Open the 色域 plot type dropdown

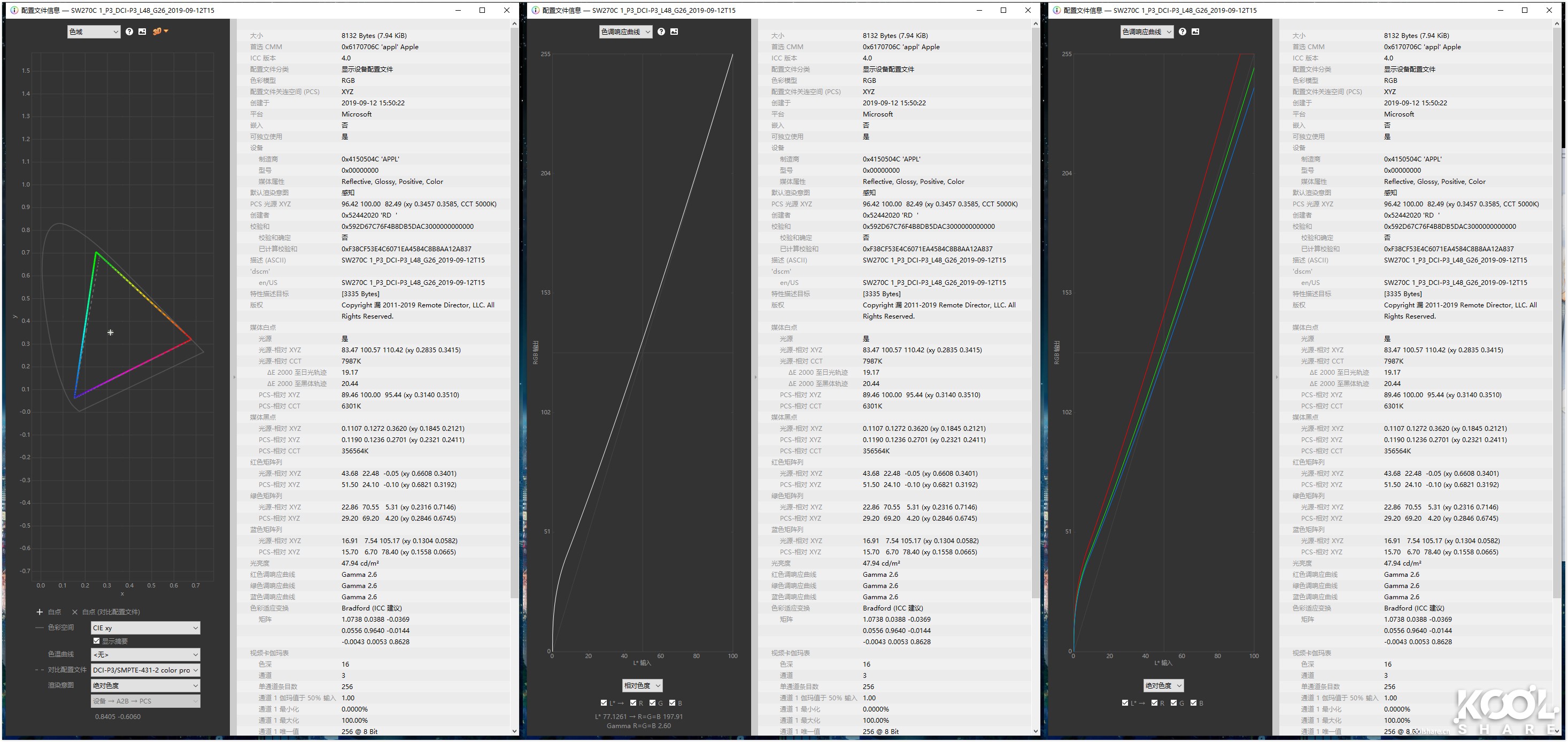point(94,32)
